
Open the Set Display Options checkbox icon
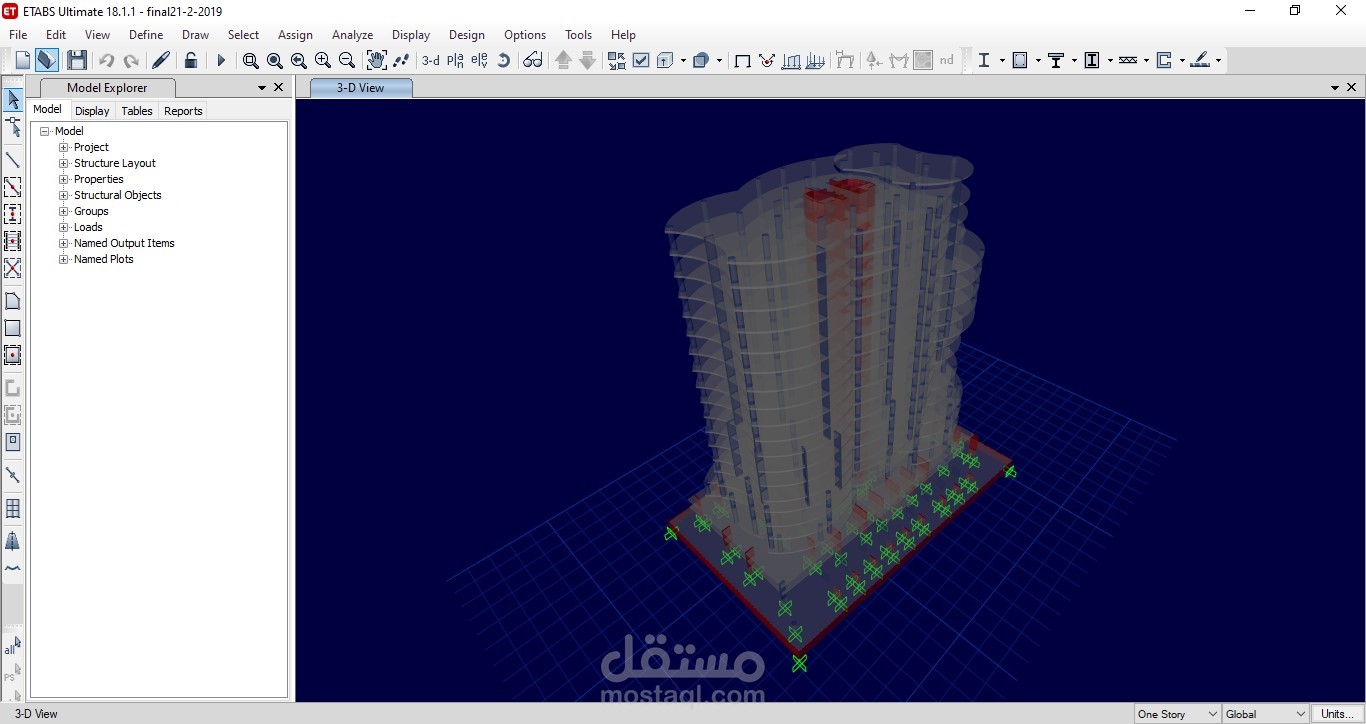pyautogui.click(x=641, y=60)
